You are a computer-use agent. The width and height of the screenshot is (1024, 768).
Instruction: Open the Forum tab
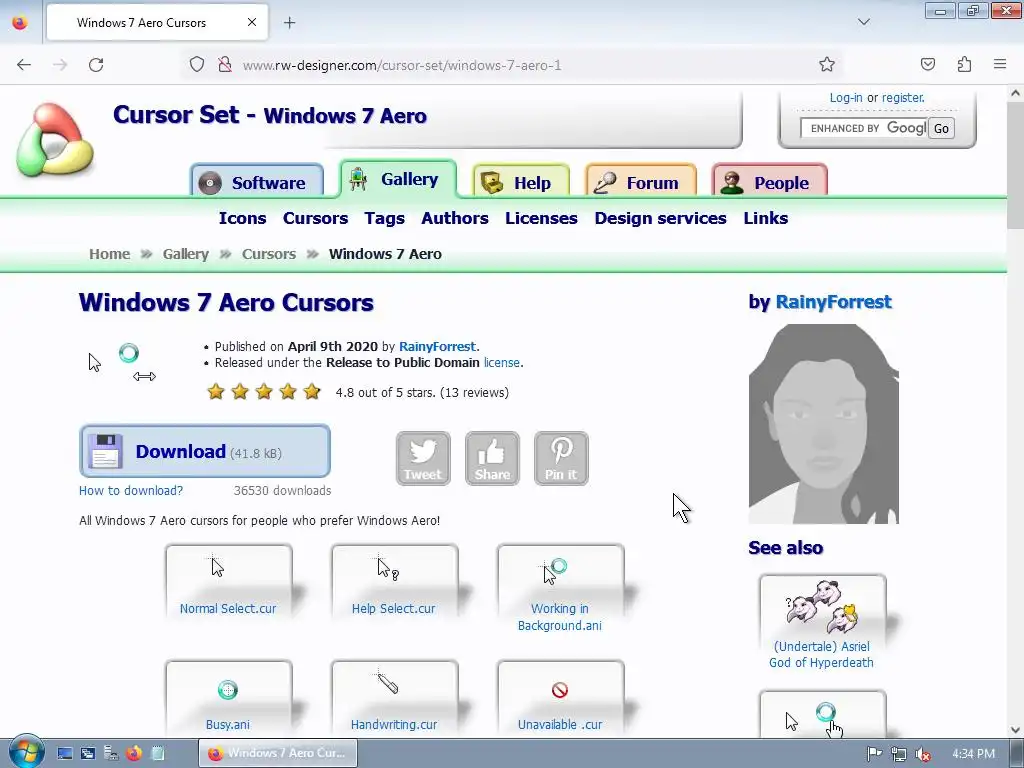pyautogui.click(x=641, y=182)
